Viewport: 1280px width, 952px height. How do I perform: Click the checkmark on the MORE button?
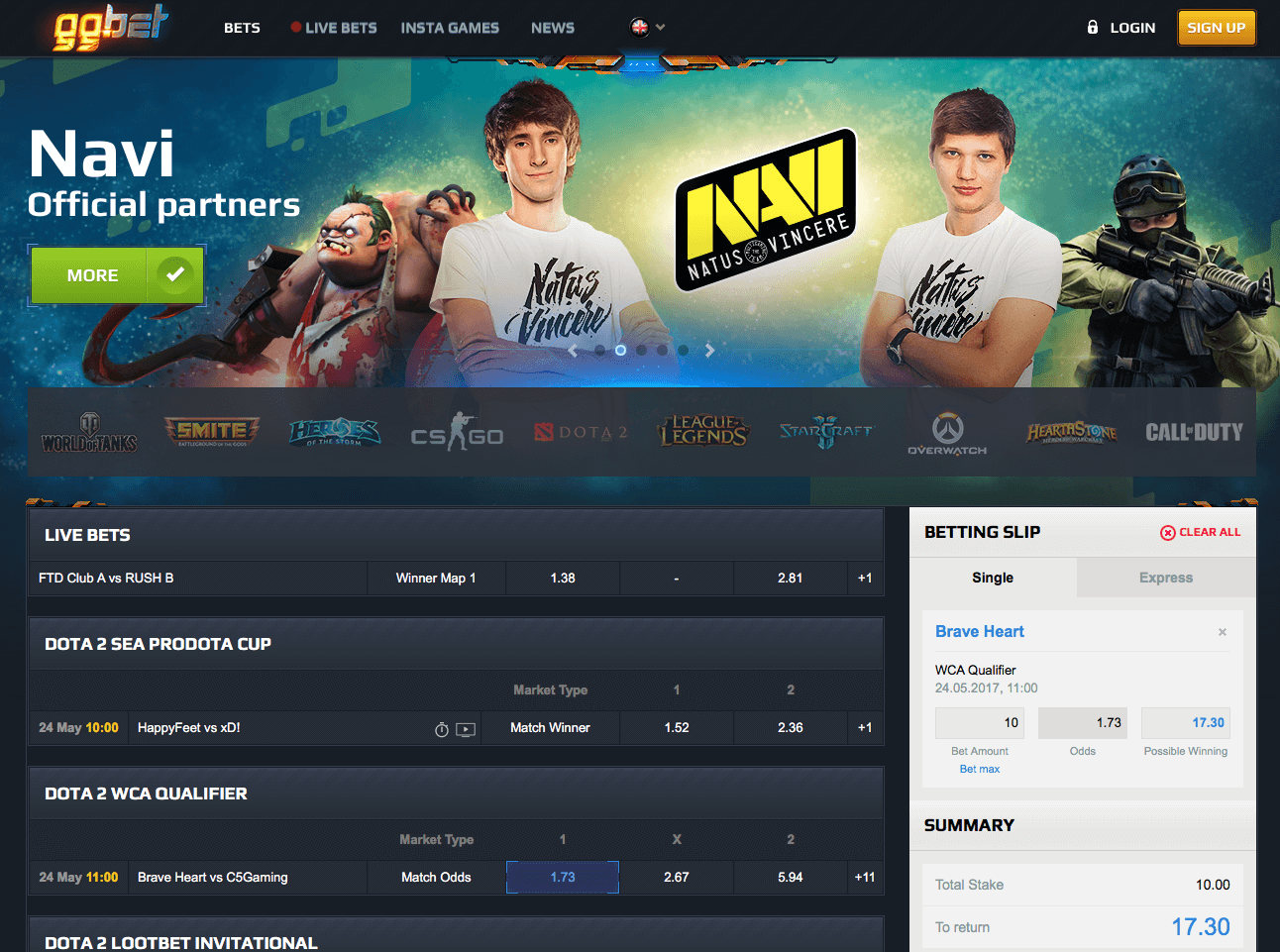[x=175, y=274]
